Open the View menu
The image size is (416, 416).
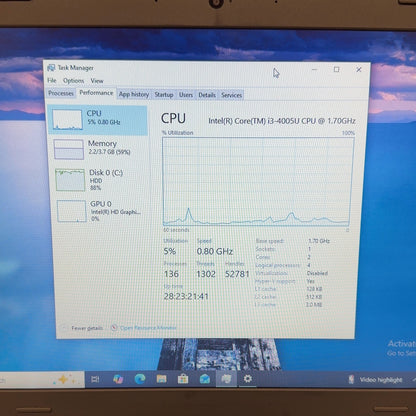point(97,81)
